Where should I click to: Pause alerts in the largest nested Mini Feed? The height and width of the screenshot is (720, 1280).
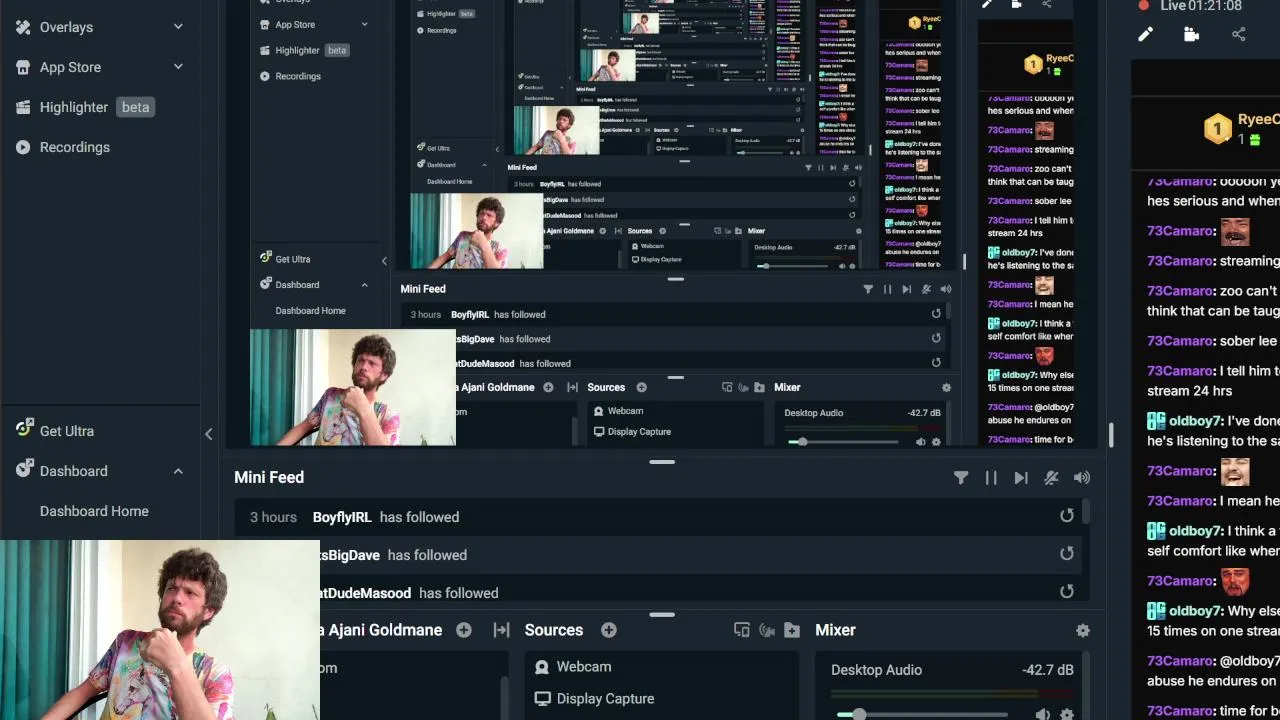(x=887, y=289)
